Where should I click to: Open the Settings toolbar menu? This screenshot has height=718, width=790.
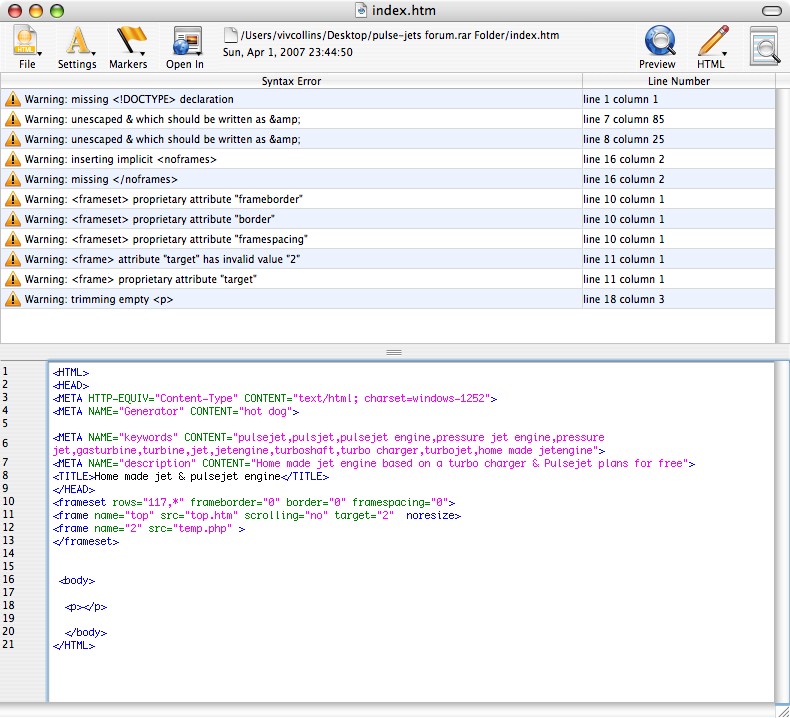point(77,46)
